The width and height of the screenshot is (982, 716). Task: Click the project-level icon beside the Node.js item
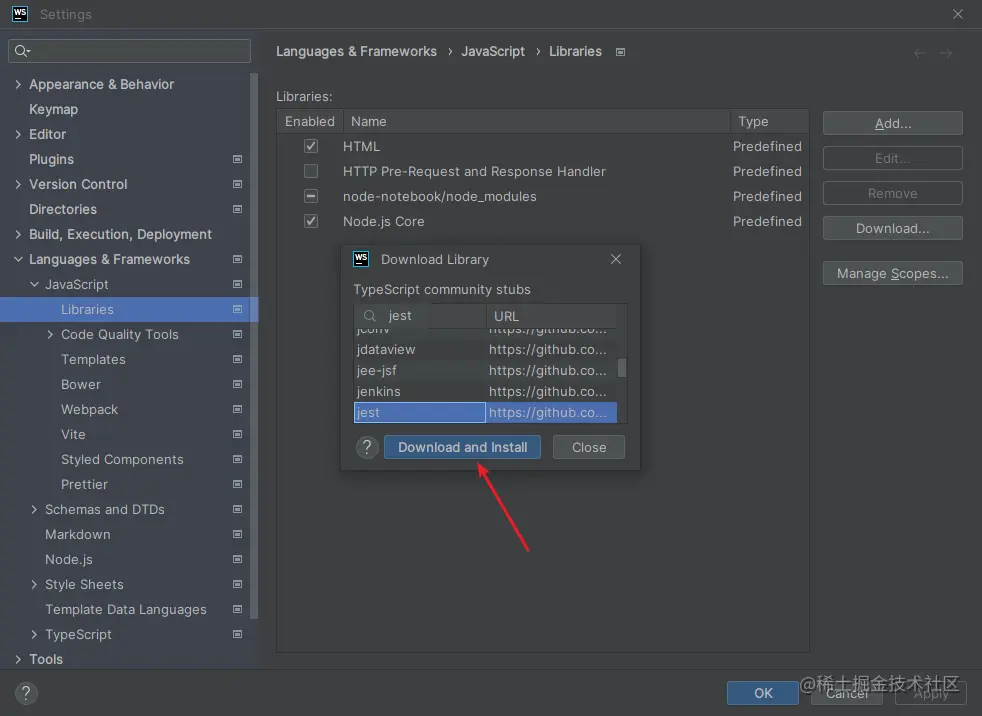coord(237,559)
